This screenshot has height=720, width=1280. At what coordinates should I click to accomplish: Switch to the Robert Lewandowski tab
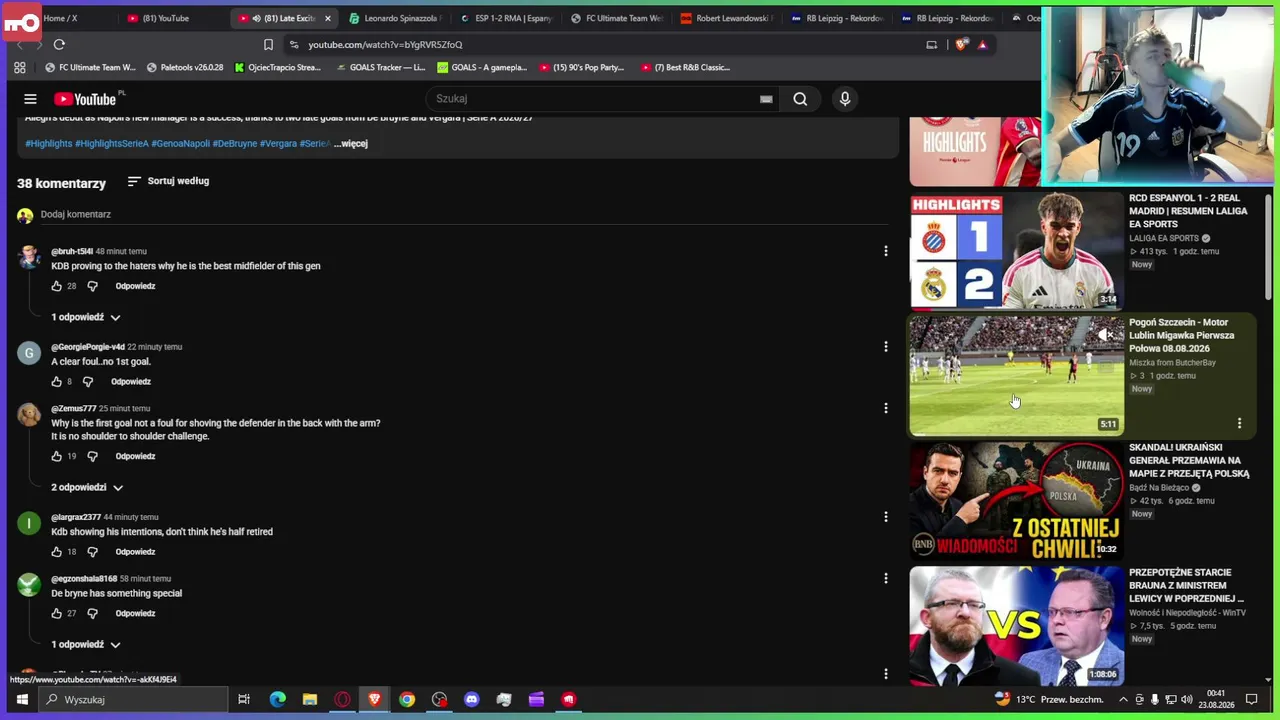727,18
